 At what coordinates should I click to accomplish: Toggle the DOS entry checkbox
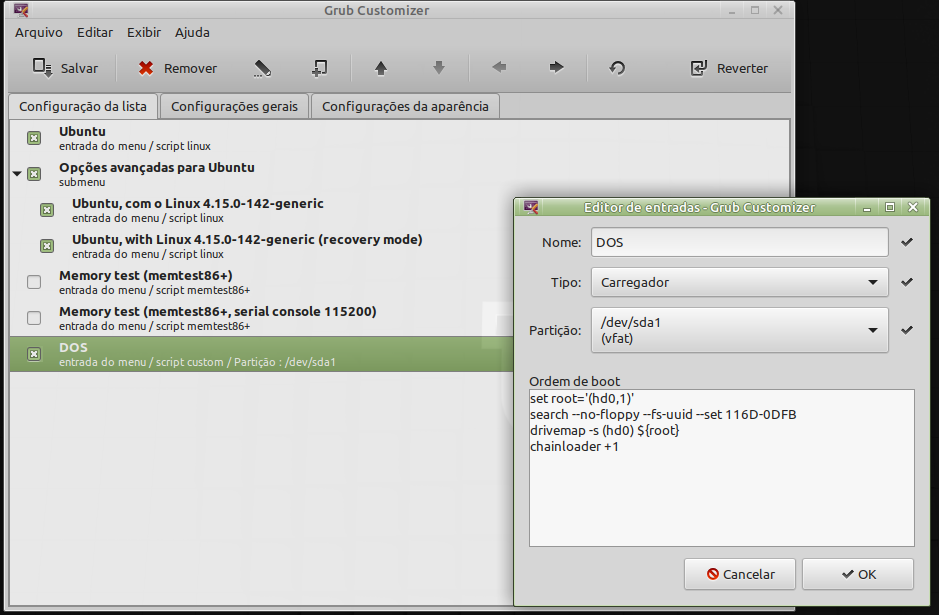pyautogui.click(x=34, y=354)
